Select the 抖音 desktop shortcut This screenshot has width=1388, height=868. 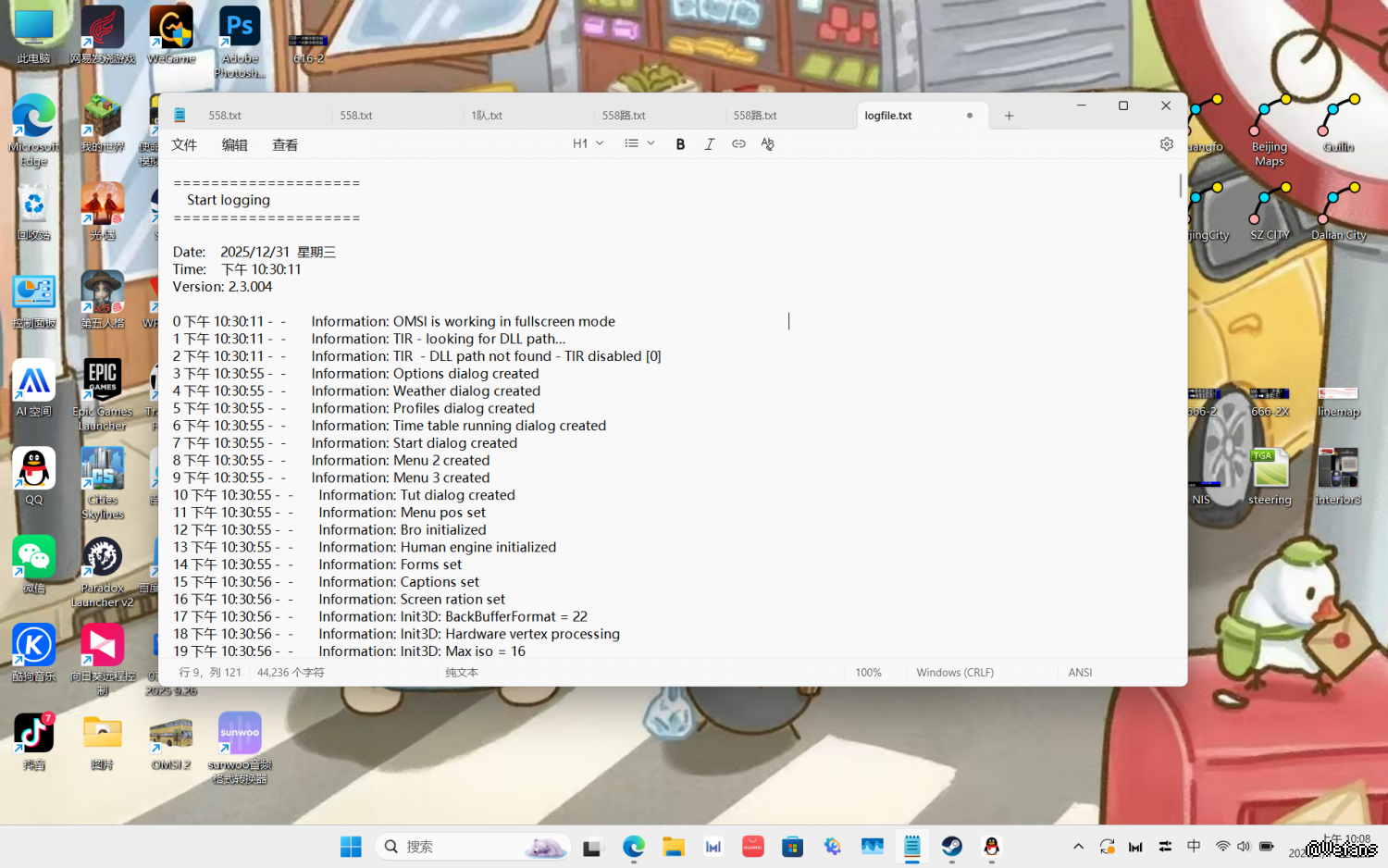coord(34,741)
